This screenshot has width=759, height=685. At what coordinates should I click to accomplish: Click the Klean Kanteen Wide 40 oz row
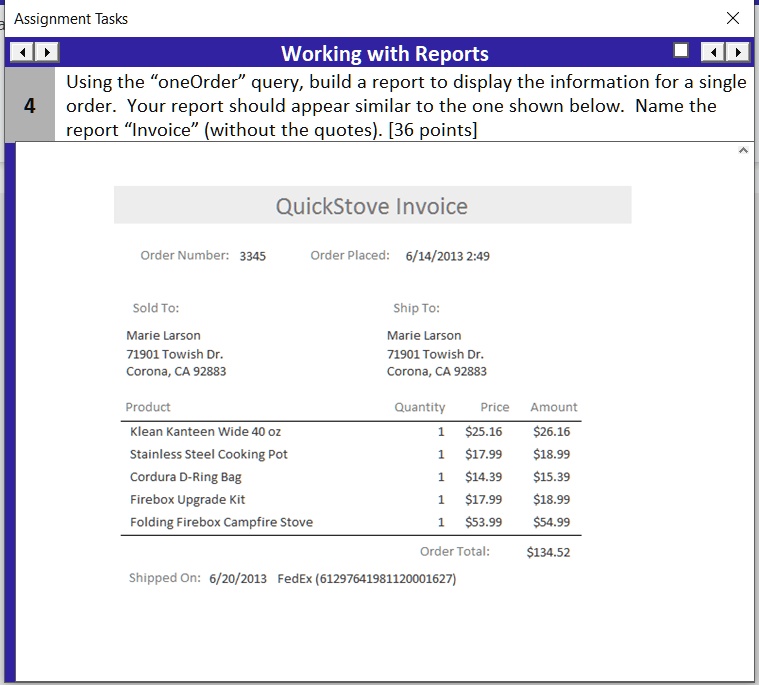(x=351, y=431)
